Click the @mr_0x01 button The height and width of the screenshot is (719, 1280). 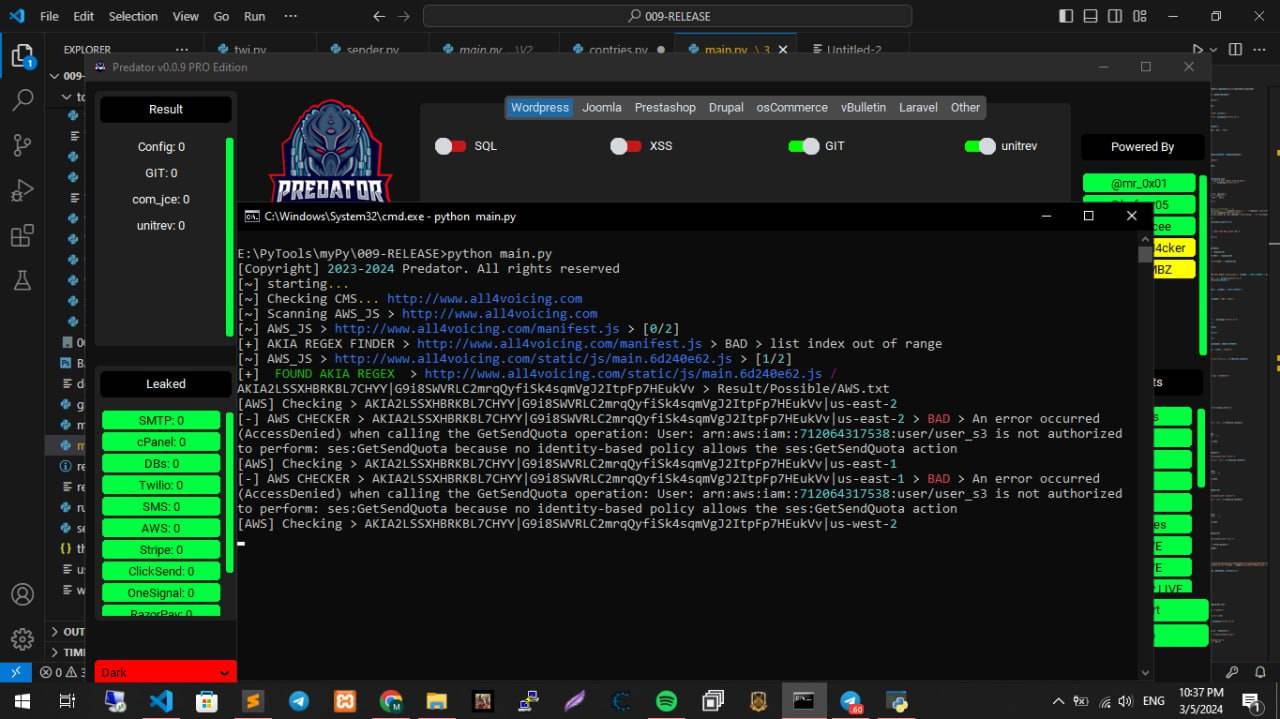1139,183
